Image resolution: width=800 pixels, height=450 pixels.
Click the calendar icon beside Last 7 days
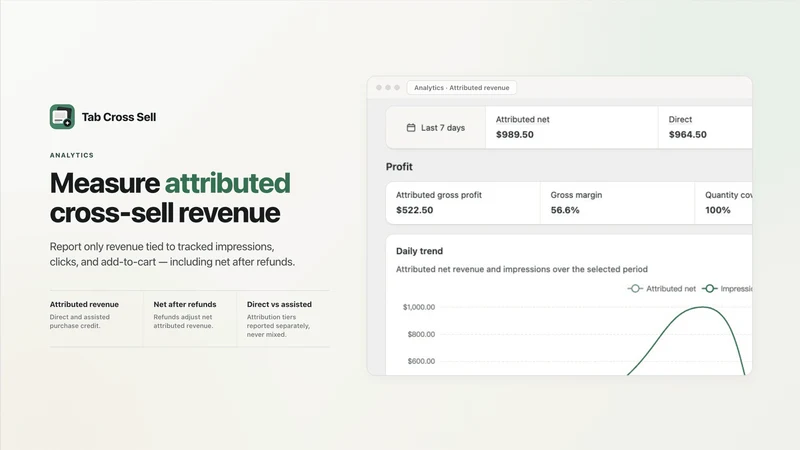(411, 128)
